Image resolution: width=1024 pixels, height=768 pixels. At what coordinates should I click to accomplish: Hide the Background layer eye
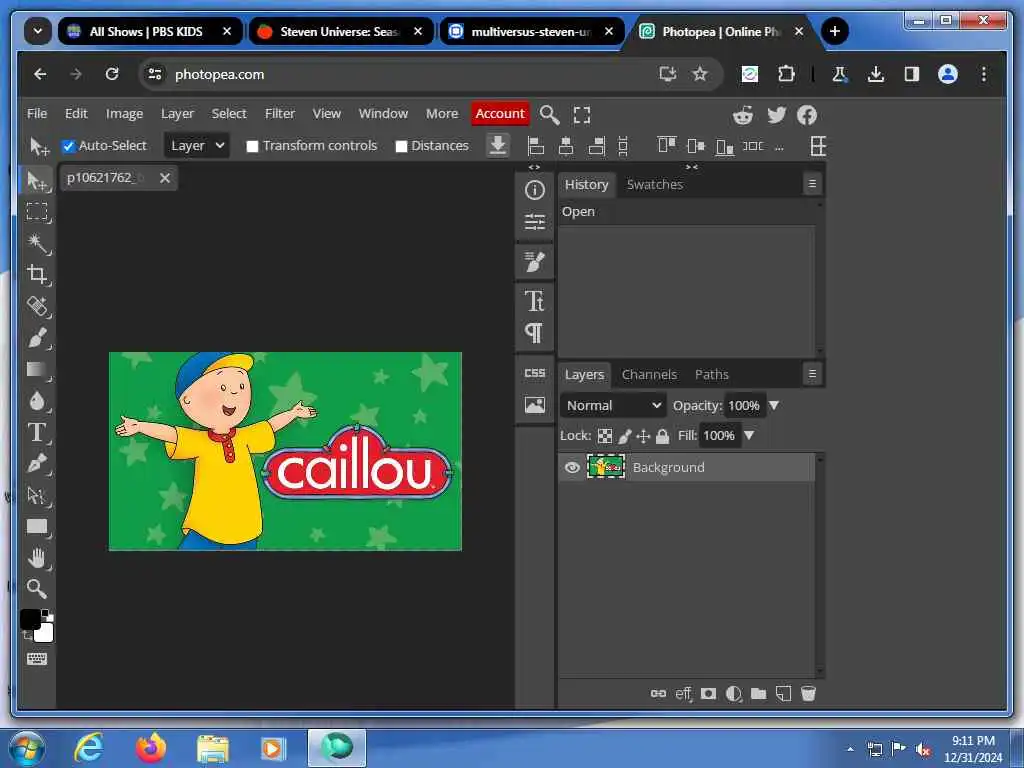[x=572, y=468]
